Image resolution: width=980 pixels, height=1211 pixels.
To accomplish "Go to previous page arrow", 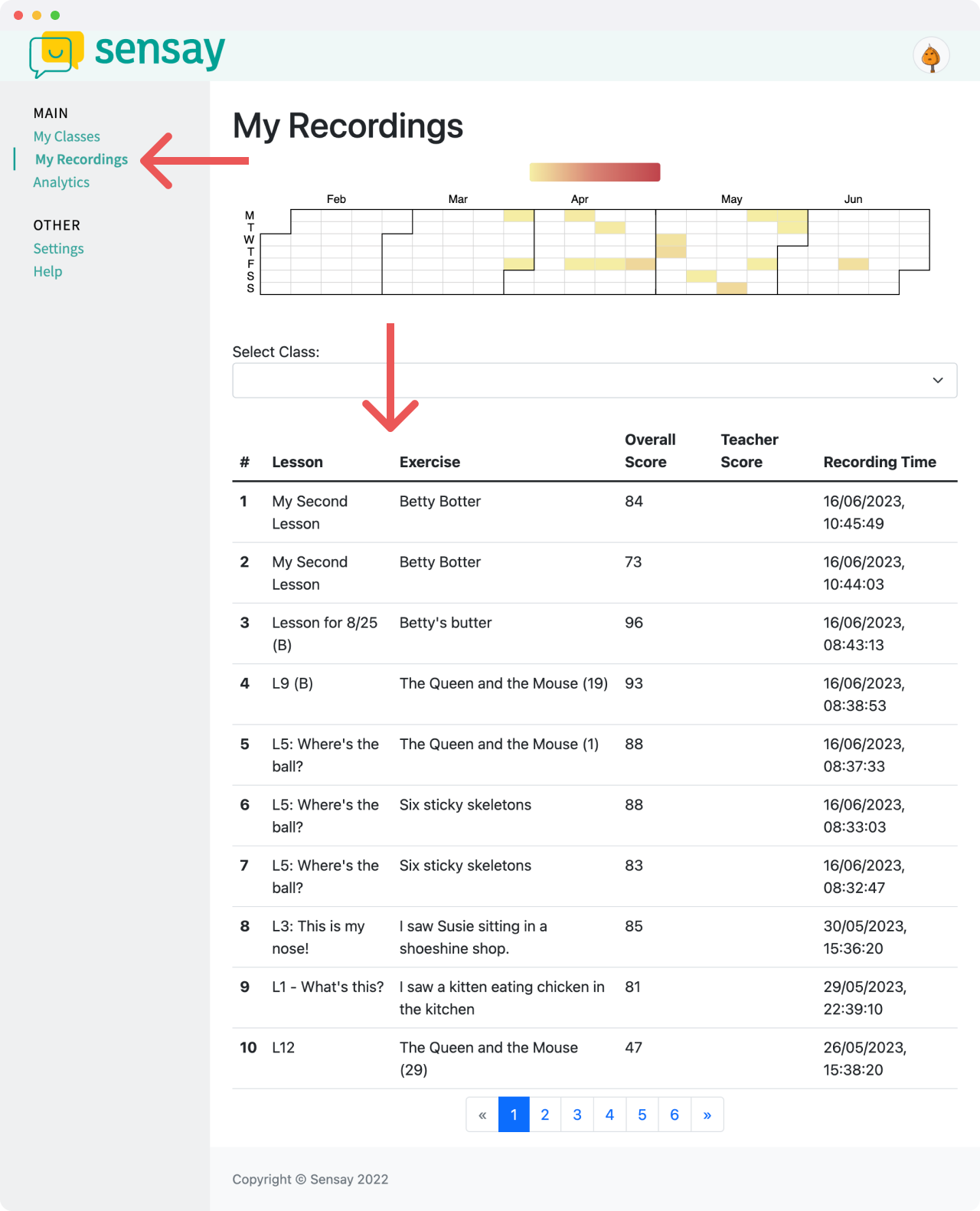I will tap(482, 1114).
